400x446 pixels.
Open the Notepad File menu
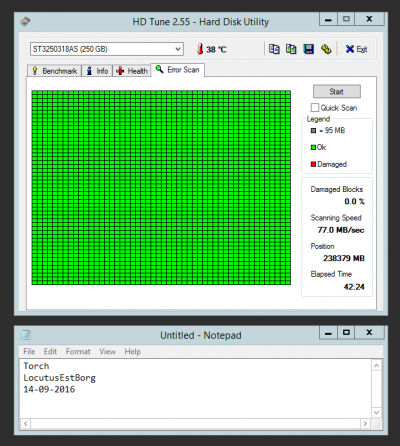[x=29, y=351]
